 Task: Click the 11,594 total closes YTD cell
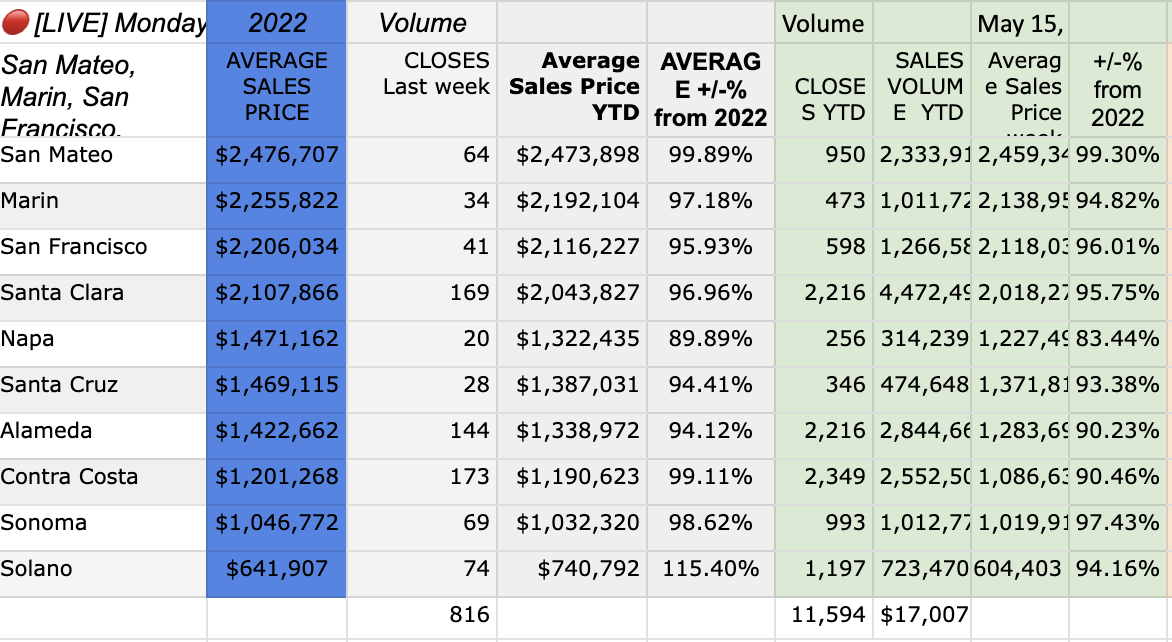(x=824, y=619)
